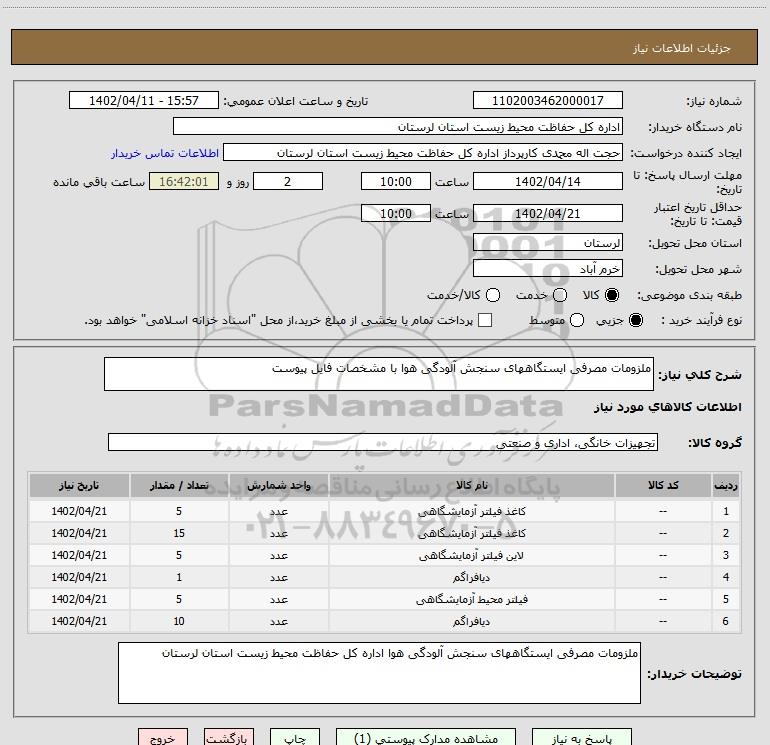This screenshot has height=745, width=770.
Task: Click the واحد شمارش column header
Action: [278, 485]
